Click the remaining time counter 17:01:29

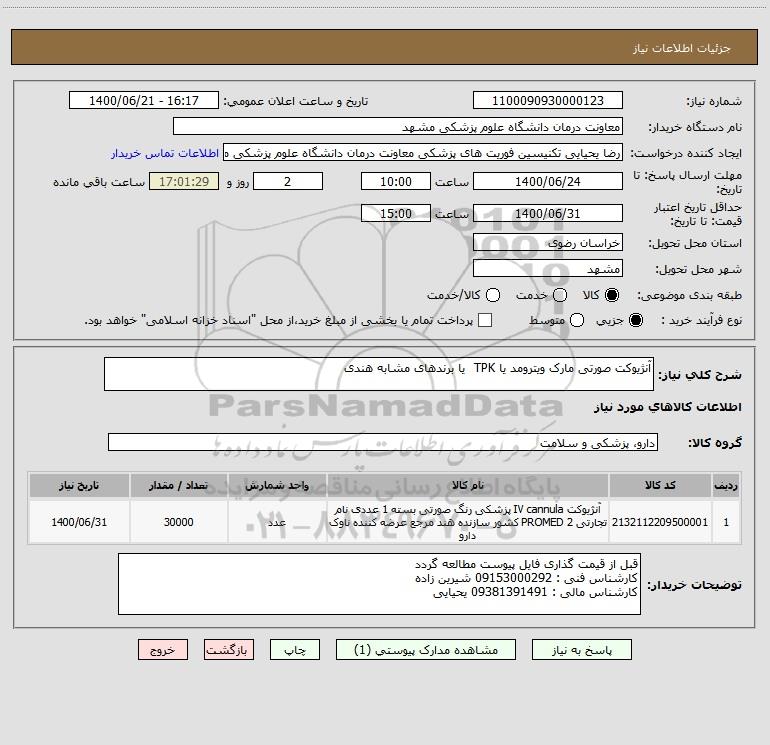pyautogui.click(x=184, y=182)
